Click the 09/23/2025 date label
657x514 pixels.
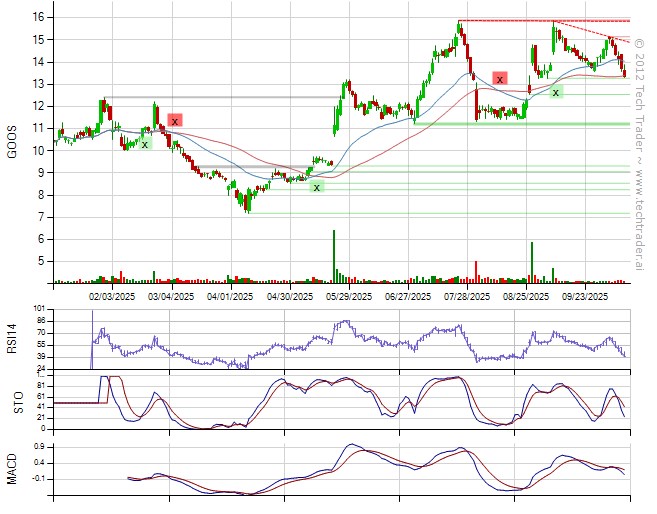(x=585, y=296)
